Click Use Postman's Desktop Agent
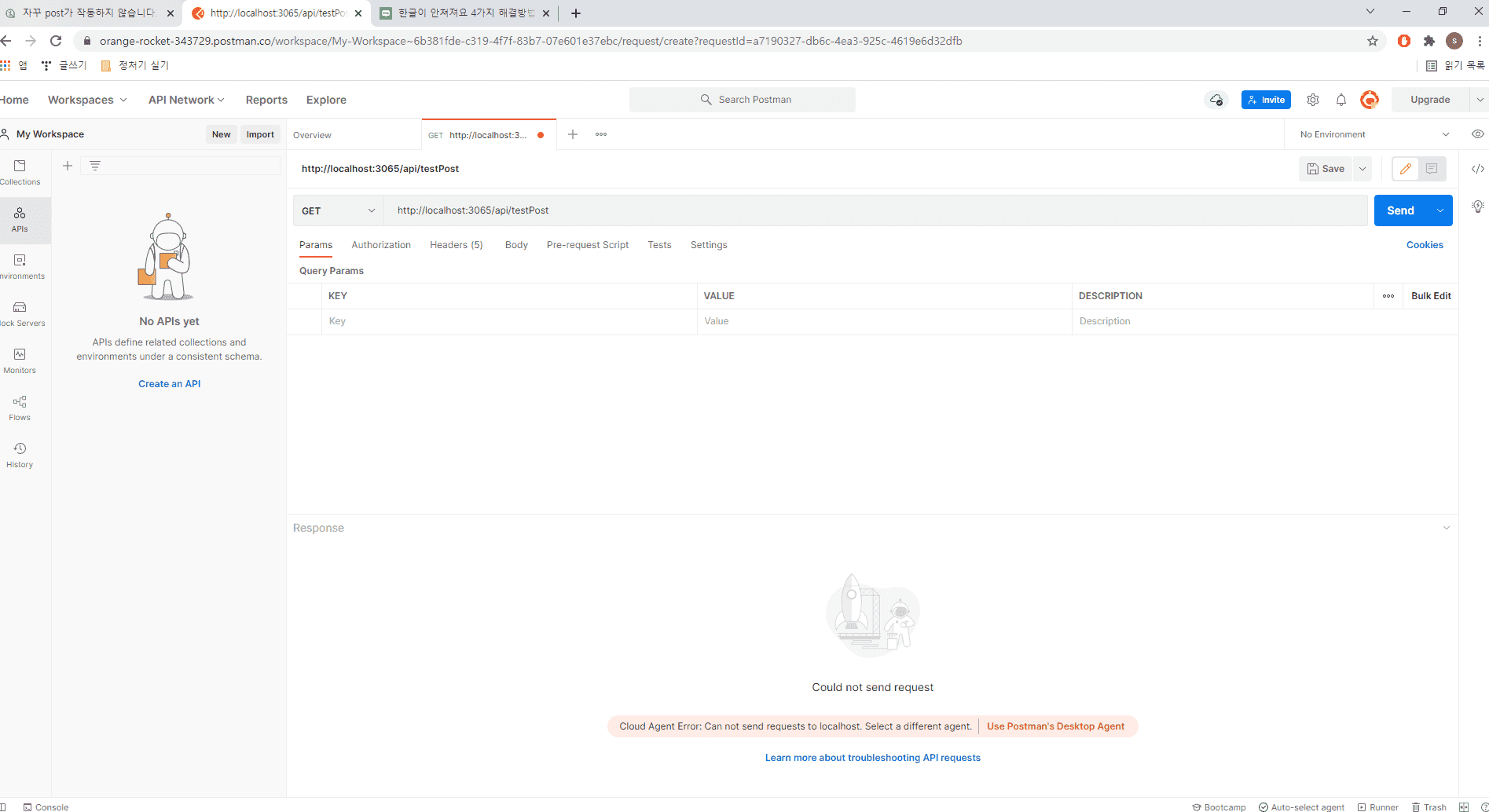The width and height of the screenshot is (1489, 812). coord(1055,726)
